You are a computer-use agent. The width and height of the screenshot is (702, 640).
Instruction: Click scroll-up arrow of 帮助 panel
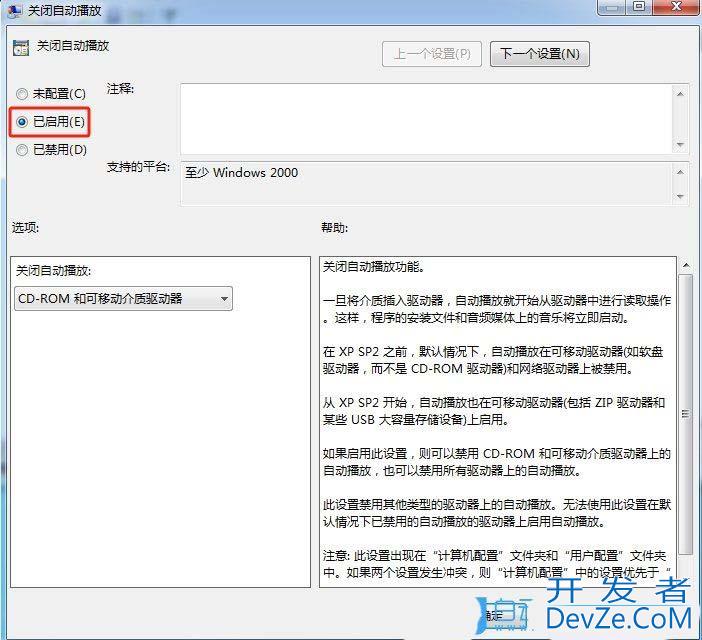click(x=685, y=265)
